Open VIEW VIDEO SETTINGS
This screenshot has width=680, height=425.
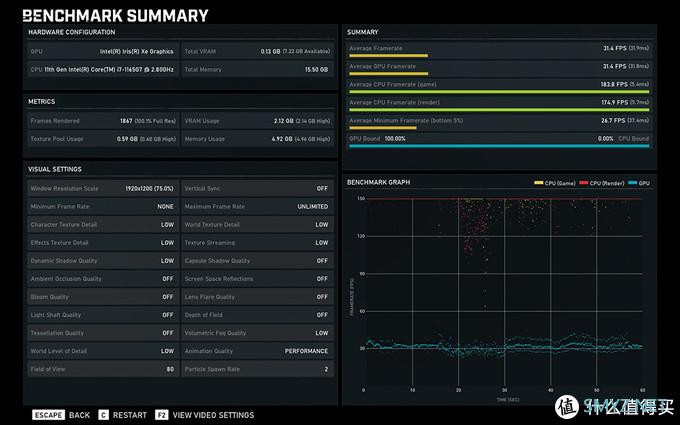213,415
